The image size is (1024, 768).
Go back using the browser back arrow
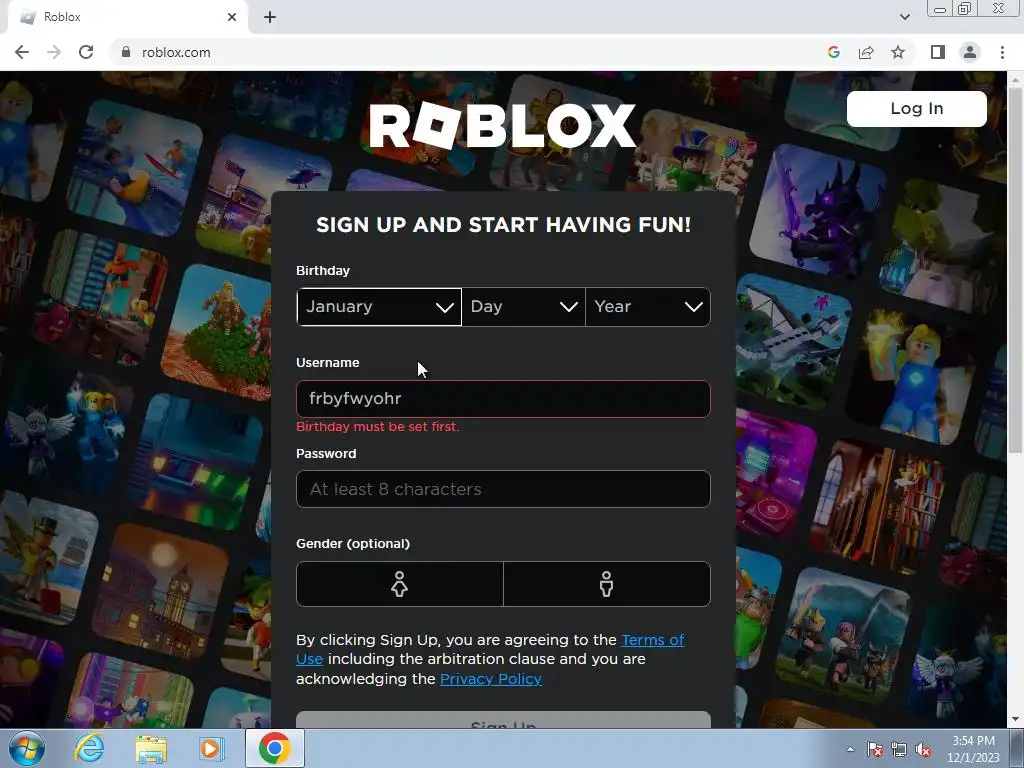point(22,52)
